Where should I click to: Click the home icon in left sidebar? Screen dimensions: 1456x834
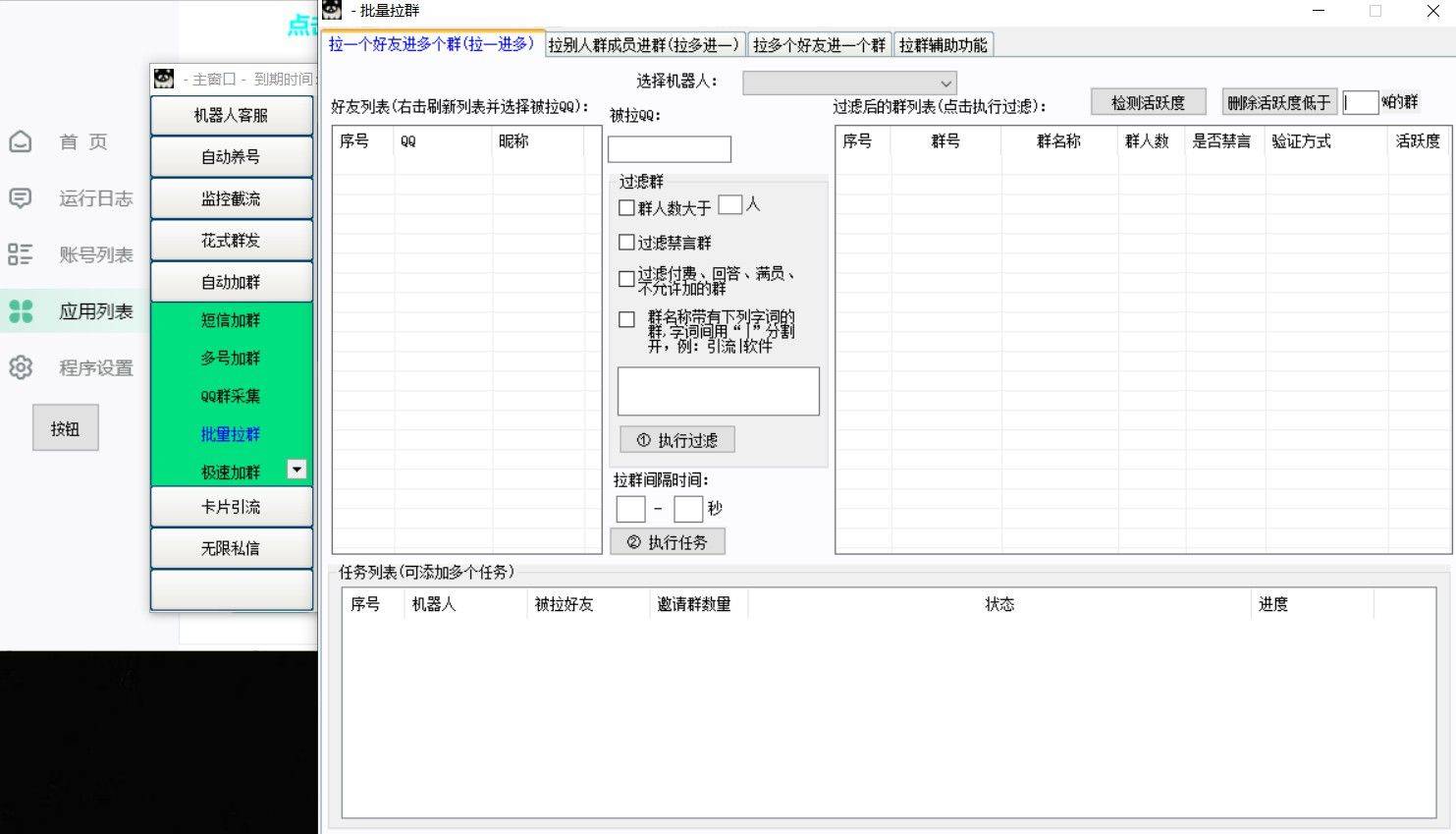coord(21,142)
